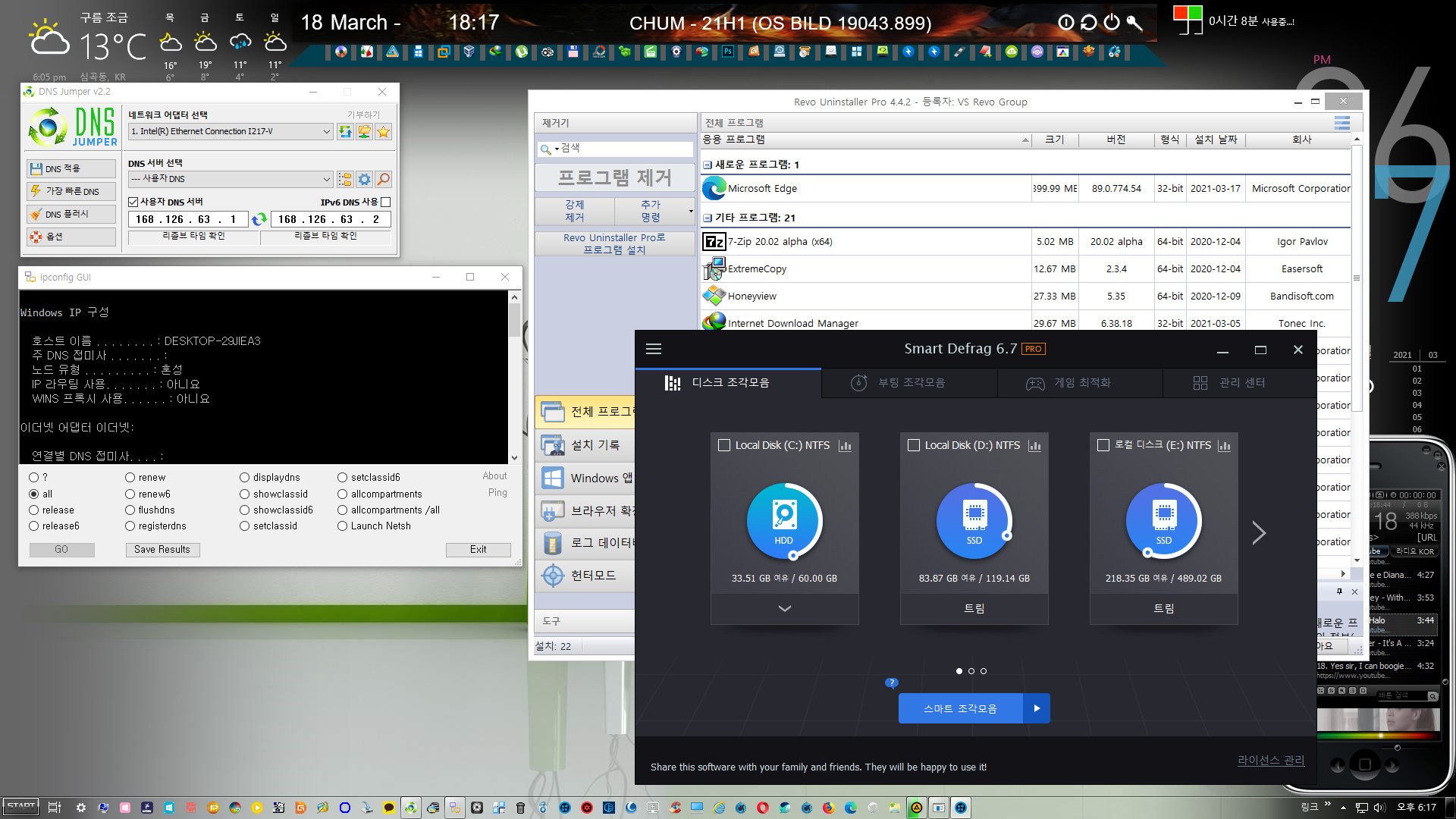The image size is (1456, 819).
Task: Click START button on the taskbar
Action: coord(20,807)
